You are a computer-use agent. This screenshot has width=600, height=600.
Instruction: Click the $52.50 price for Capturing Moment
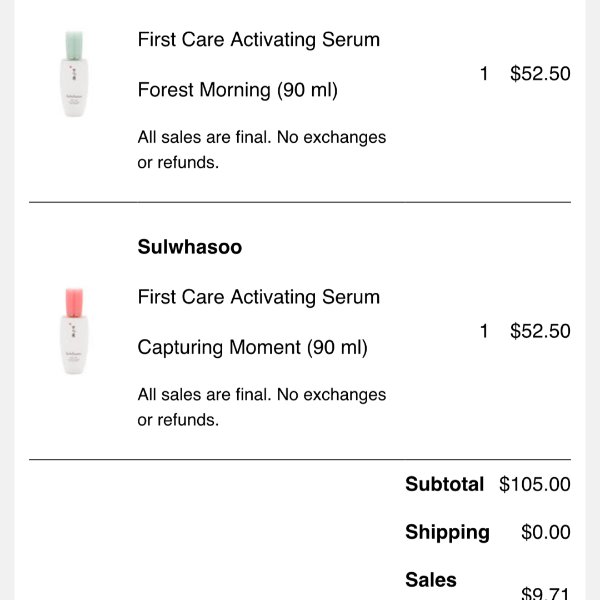(540, 331)
